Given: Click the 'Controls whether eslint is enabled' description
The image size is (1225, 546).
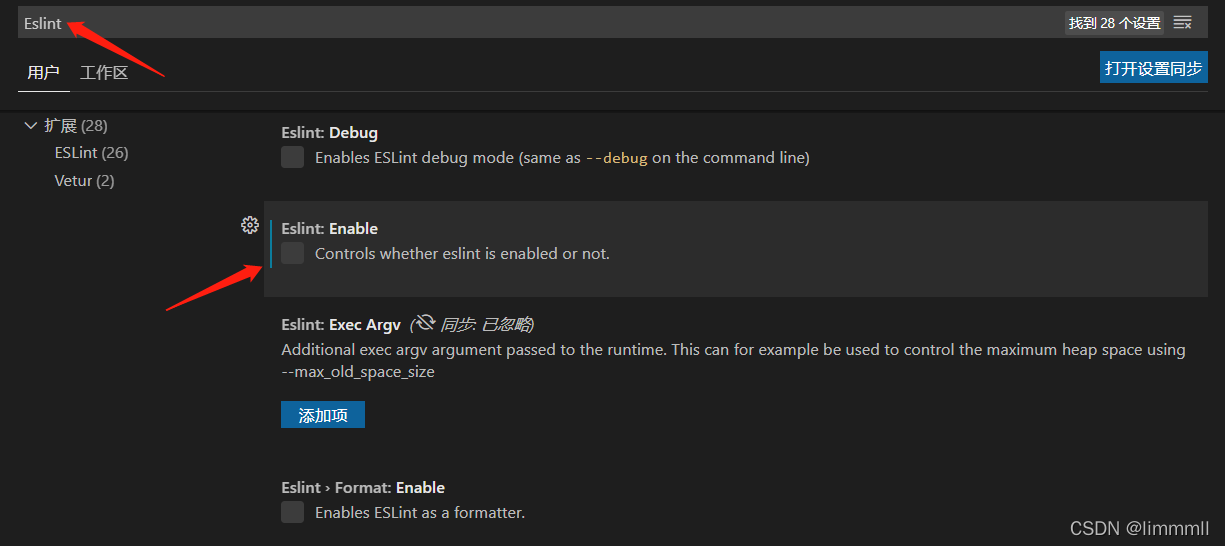Looking at the screenshot, I should pyautogui.click(x=462, y=253).
